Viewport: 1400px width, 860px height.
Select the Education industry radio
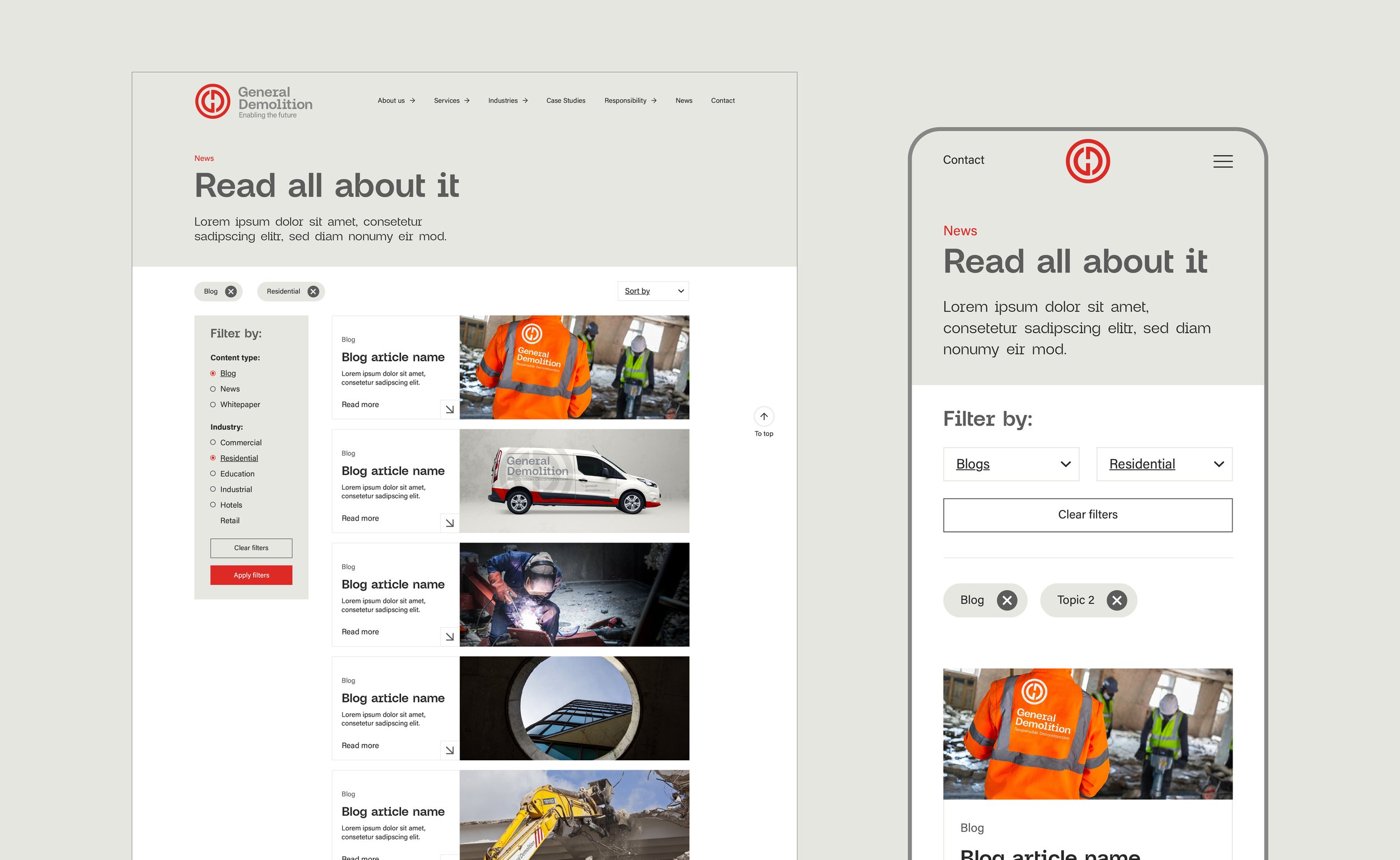pos(213,474)
